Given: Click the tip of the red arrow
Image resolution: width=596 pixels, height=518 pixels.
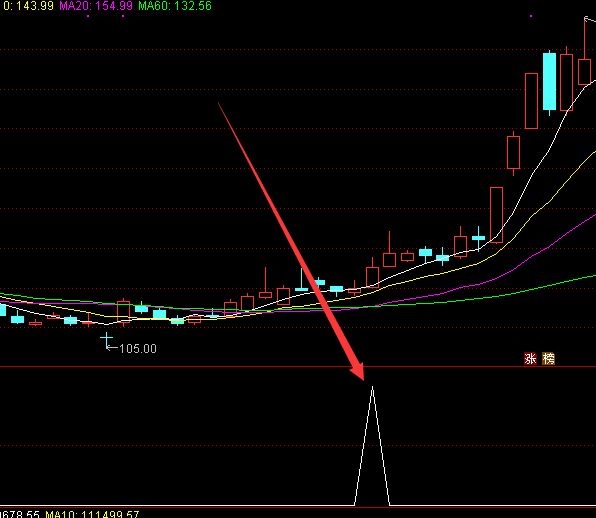Looking at the screenshot, I should click(x=363, y=379).
